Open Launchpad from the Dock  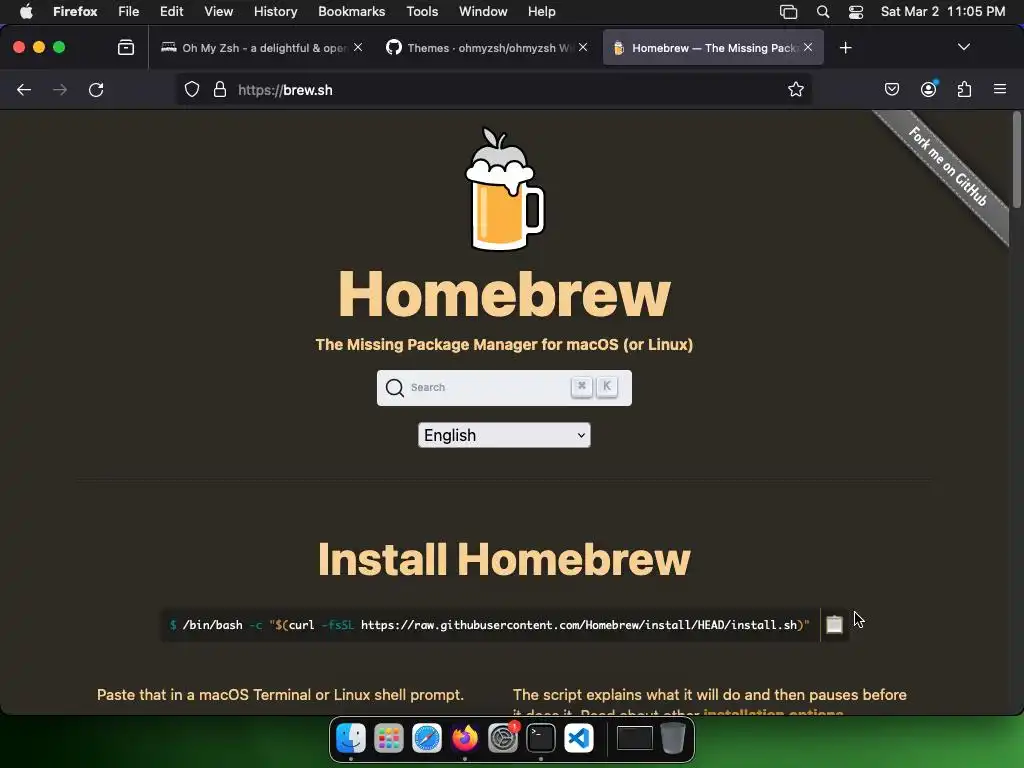[389, 738]
